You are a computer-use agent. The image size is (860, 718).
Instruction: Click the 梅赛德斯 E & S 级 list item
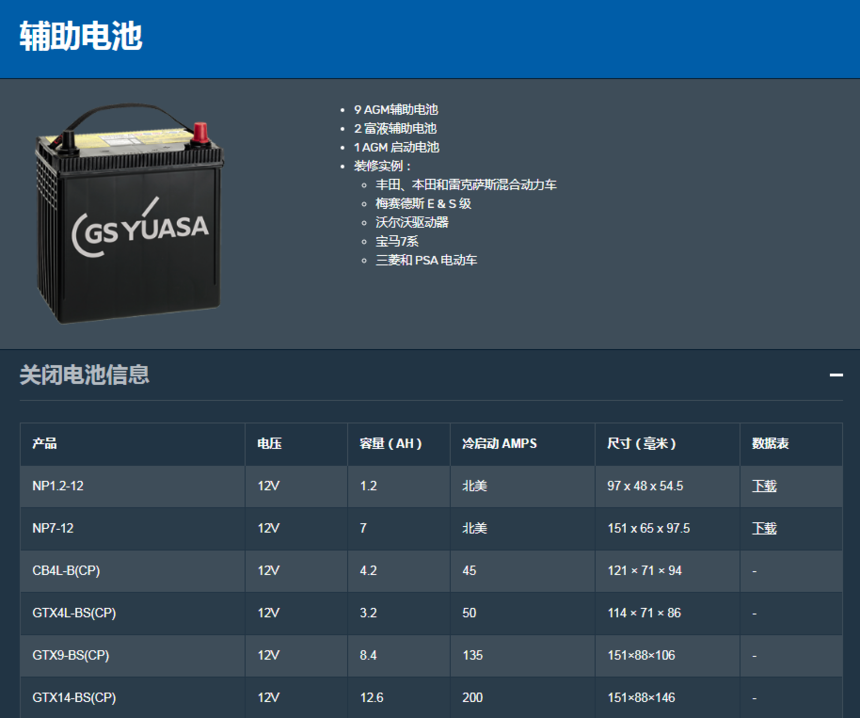[x=423, y=203]
